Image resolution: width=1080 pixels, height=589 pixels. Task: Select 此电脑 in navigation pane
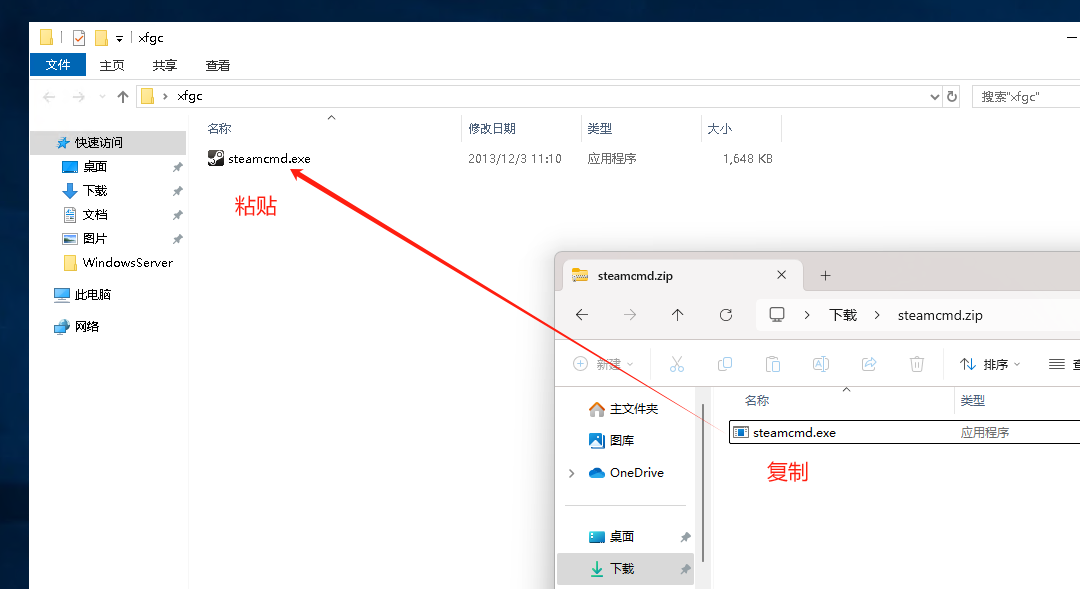(x=92, y=295)
